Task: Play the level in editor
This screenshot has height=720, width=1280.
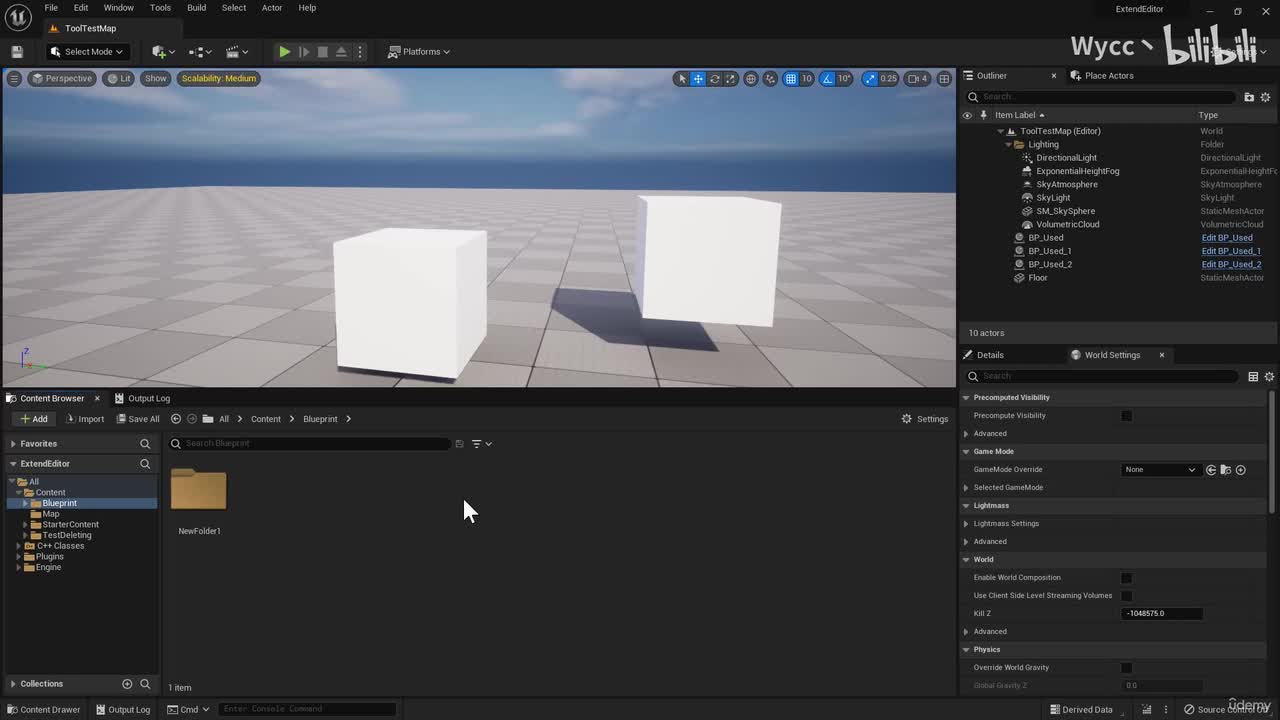Action: 284,52
